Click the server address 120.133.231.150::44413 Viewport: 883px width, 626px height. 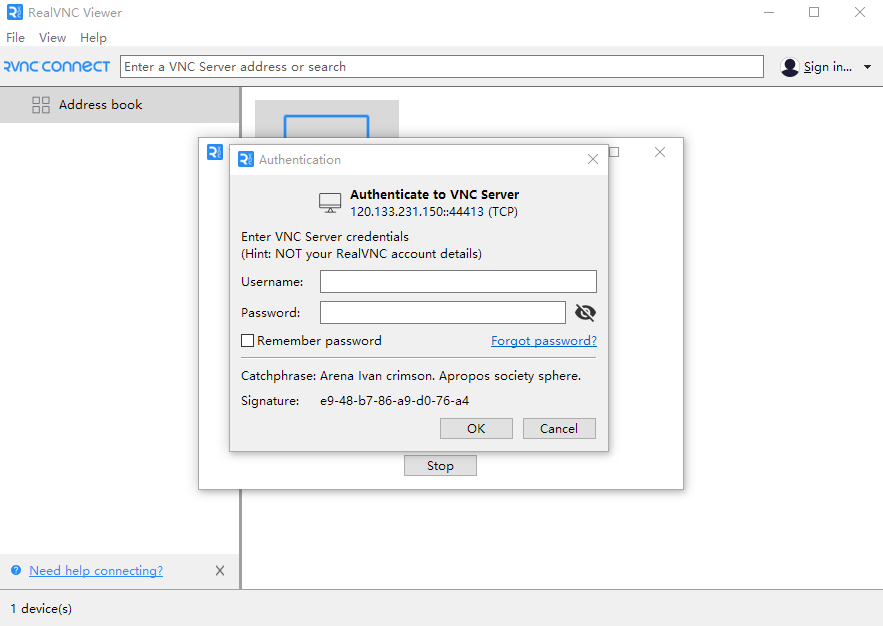click(x=417, y=212)
